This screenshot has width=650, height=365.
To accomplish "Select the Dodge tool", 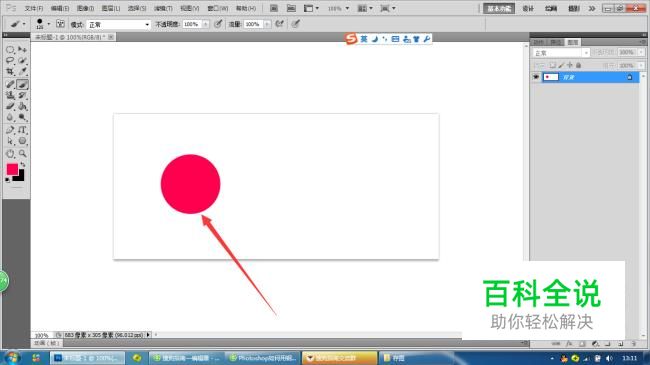I will (x=22, y=117).
